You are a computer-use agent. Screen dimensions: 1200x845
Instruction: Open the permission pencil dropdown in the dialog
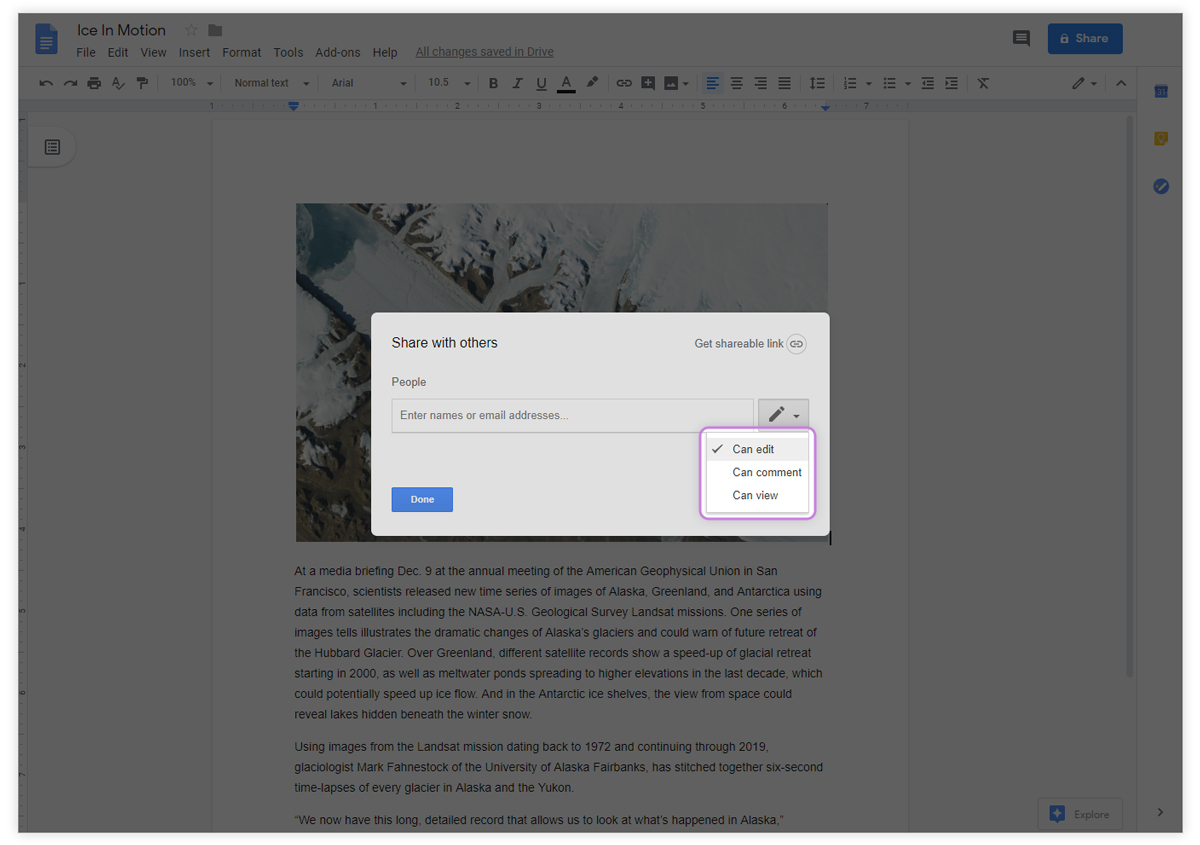(x=783, y=415)
